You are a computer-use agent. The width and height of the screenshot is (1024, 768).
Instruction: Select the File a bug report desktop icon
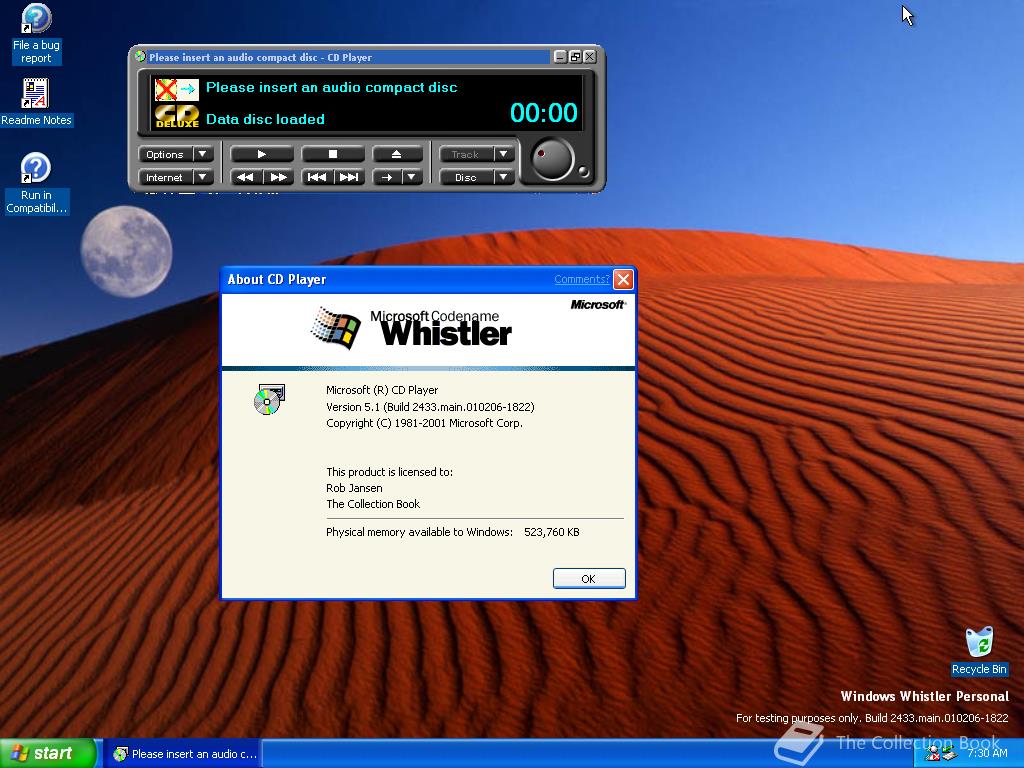[36, 34]
